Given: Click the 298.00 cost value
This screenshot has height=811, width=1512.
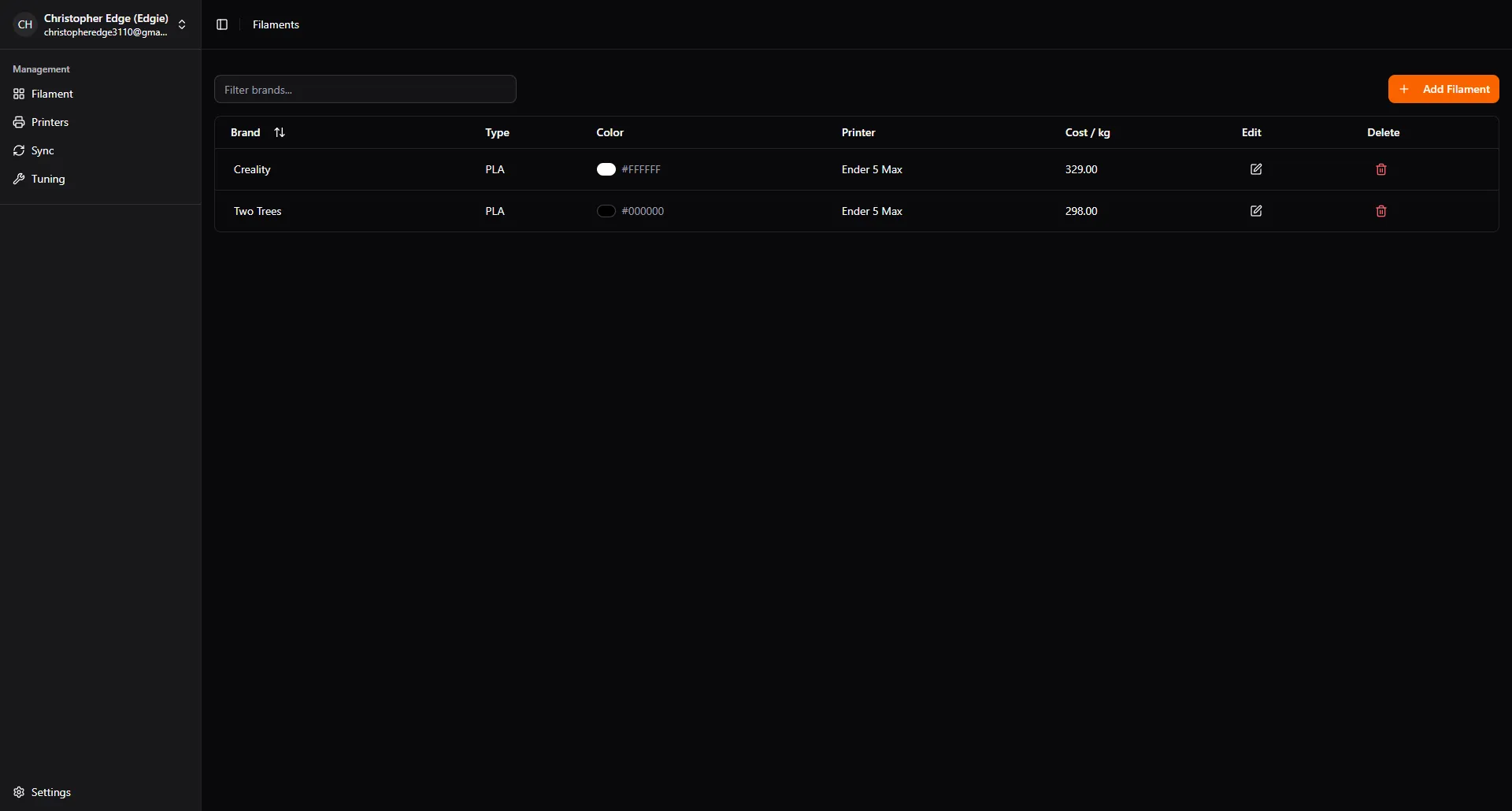Looking at the screenshot, I should point(1081,211).
